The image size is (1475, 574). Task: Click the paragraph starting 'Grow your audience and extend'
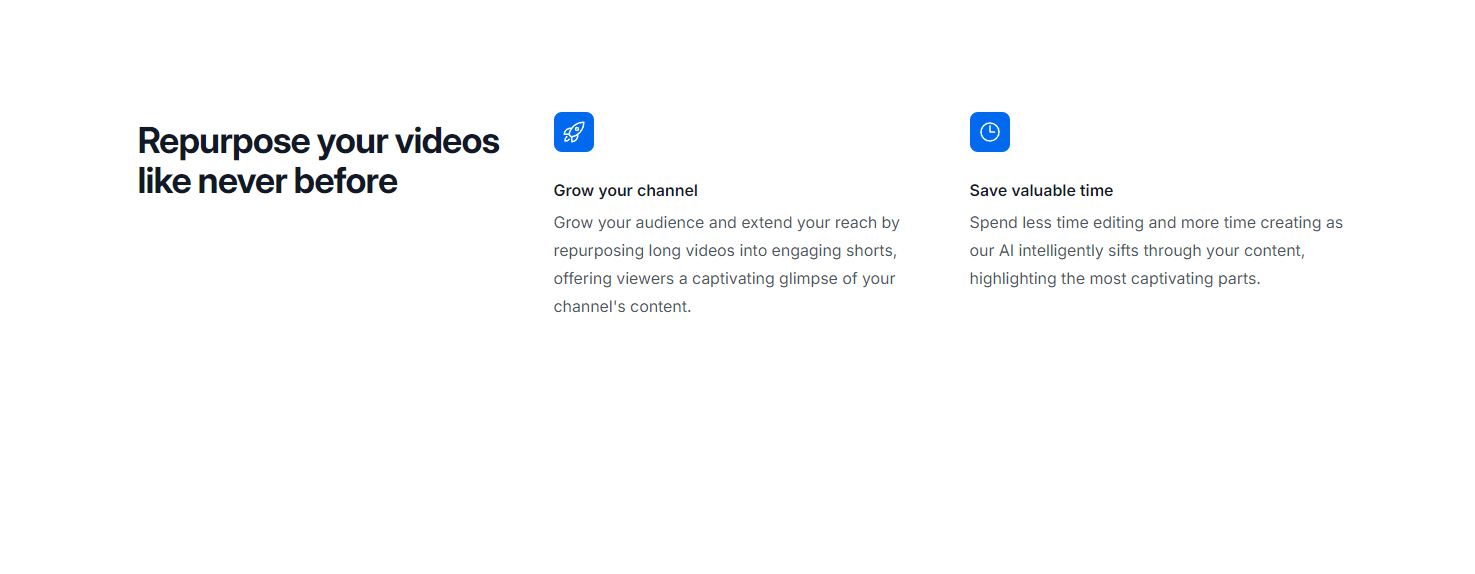point(727,264)
